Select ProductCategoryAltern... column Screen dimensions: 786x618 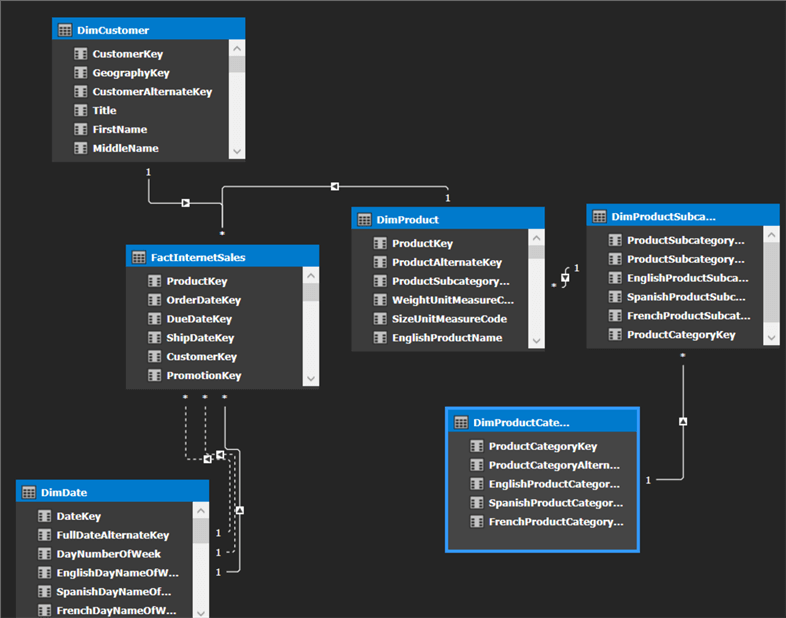pos(554,465)
